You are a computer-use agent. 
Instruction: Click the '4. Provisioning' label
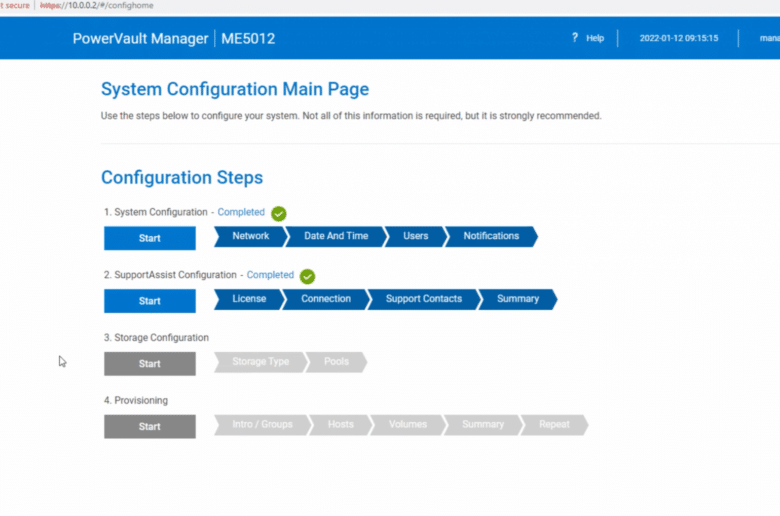(136, 400)
